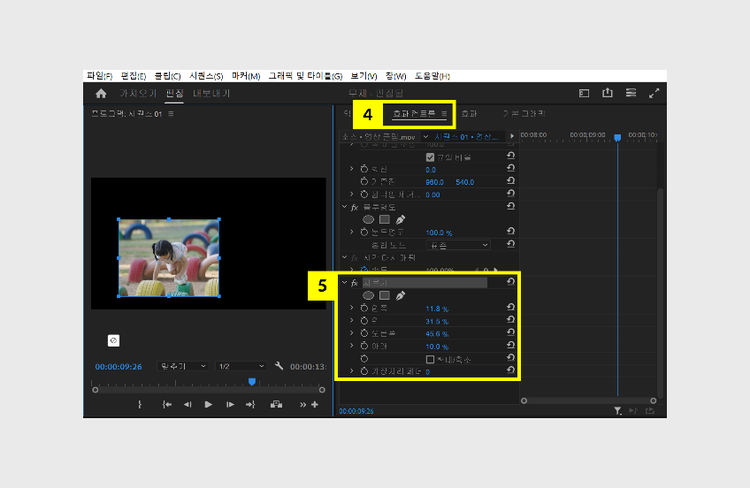
Task: Collapse the Crop effect group
Action: [x=344, y=282]
